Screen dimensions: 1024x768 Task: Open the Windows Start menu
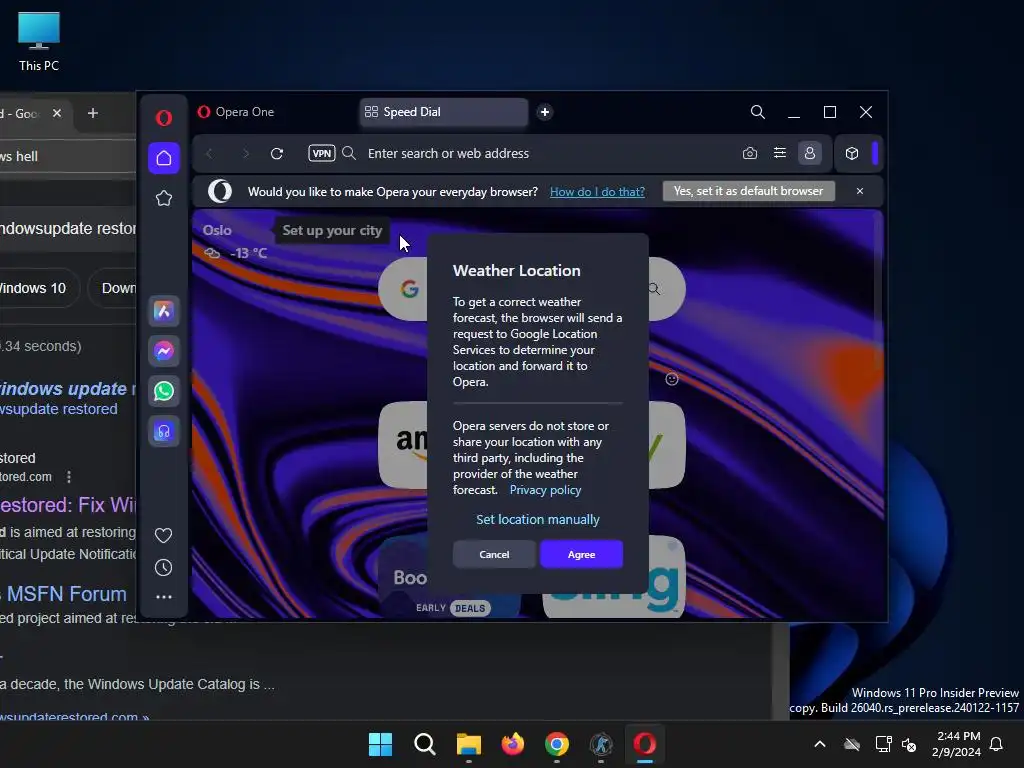380,744
